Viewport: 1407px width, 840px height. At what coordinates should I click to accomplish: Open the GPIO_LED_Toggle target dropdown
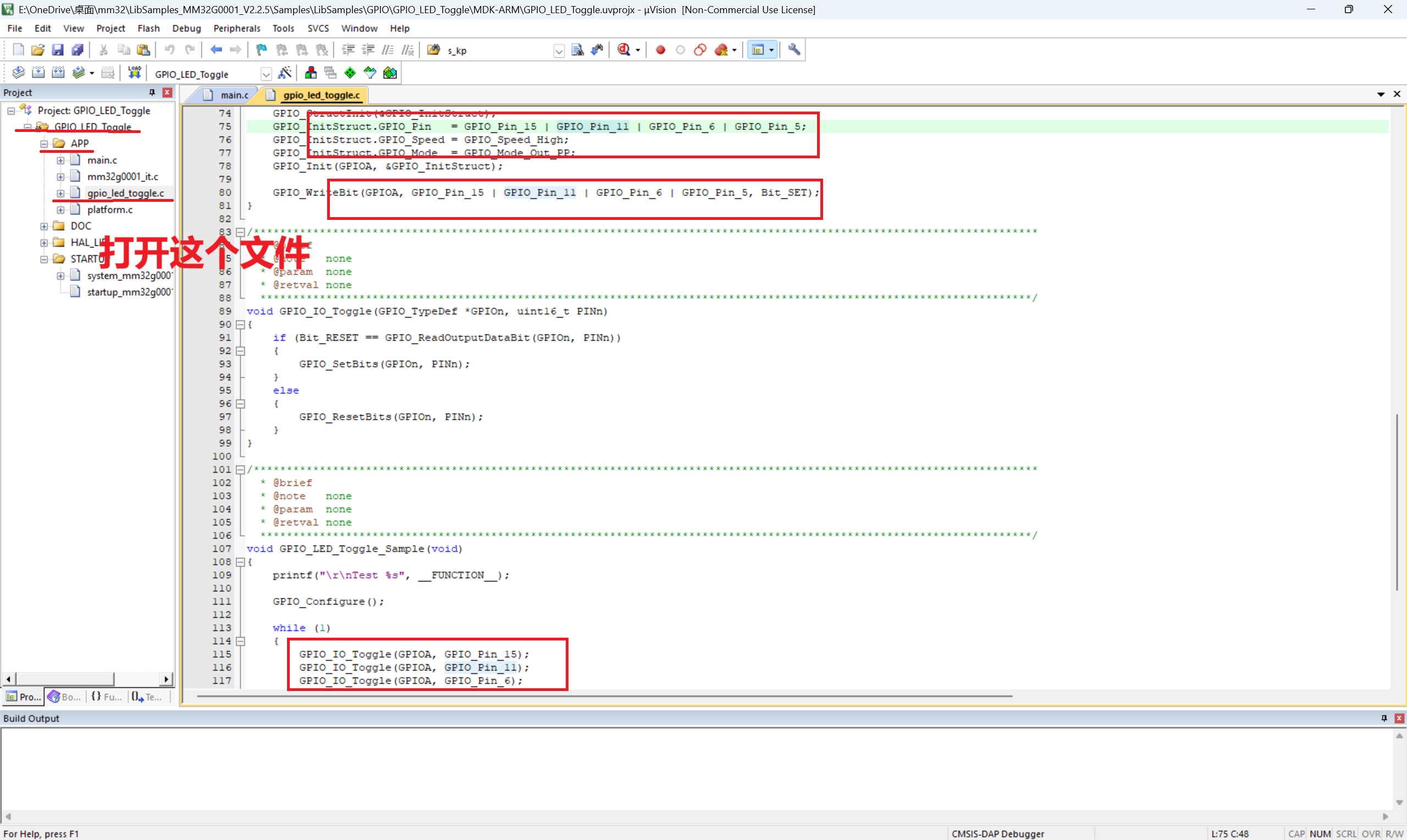pos(266,74)
